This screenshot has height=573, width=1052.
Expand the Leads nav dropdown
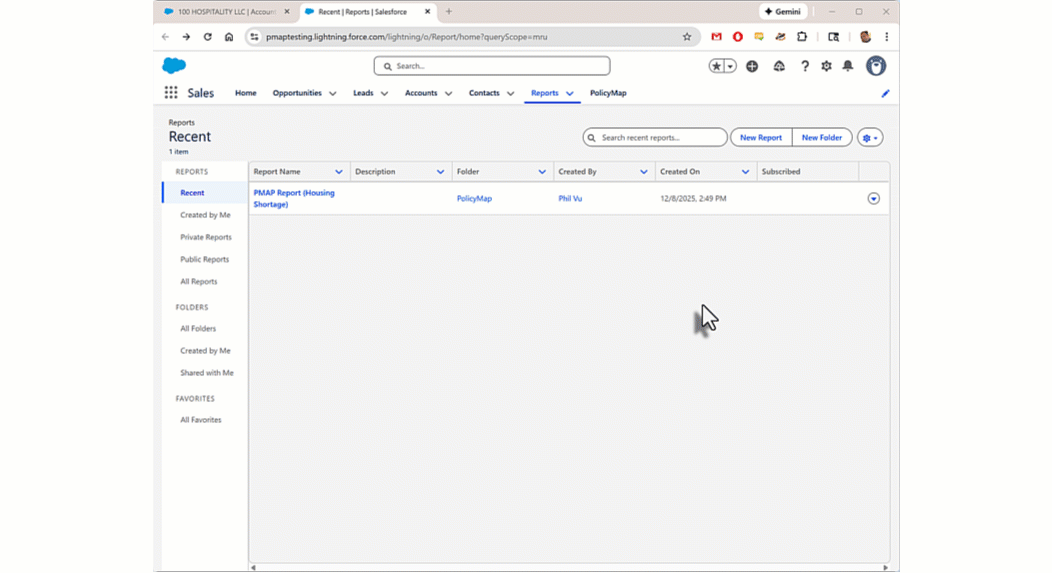pos(384,93)
